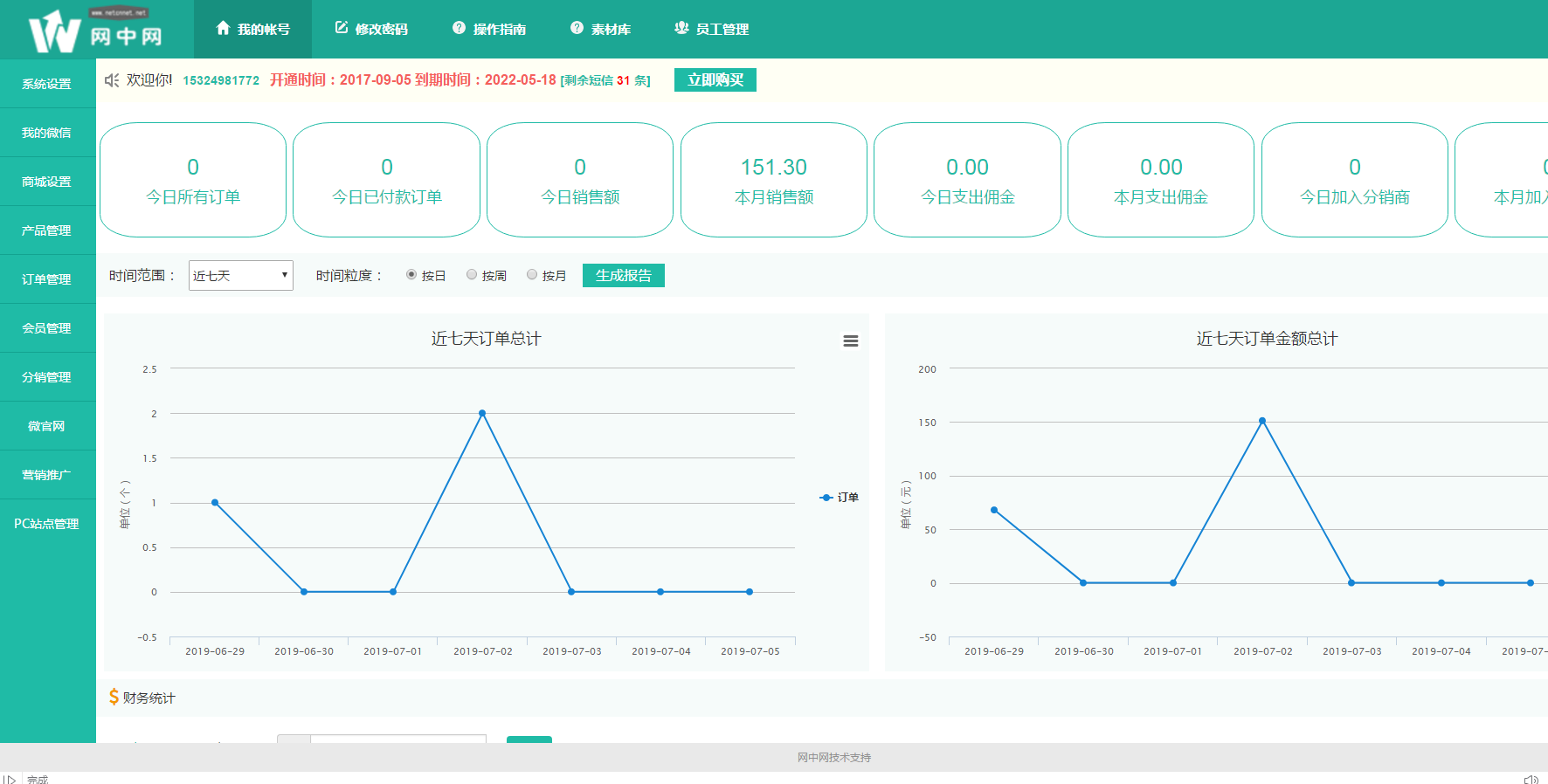Open the 操作指南 tab
This screenshot has width=1548, height=784.
point(488,29)
